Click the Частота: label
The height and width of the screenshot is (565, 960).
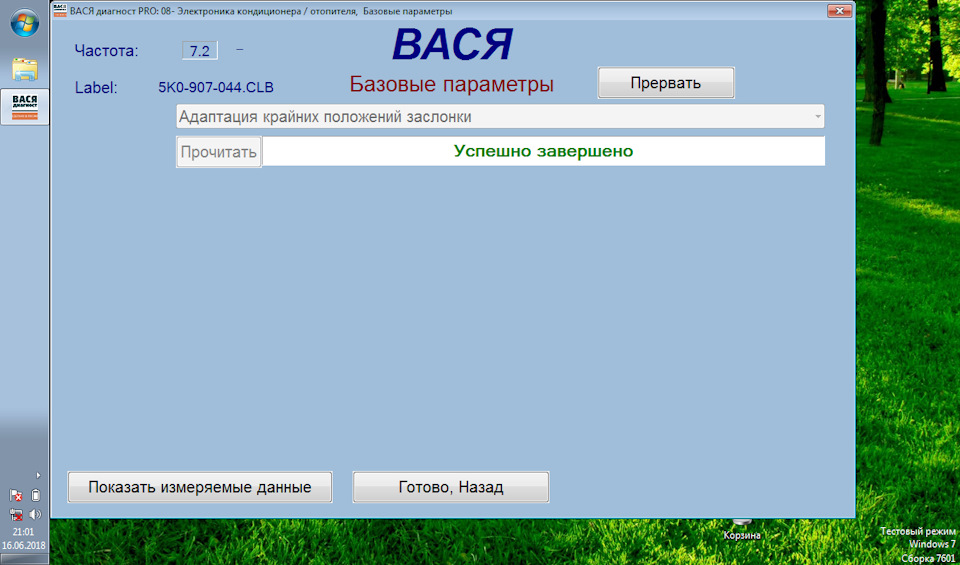(107, 51)
